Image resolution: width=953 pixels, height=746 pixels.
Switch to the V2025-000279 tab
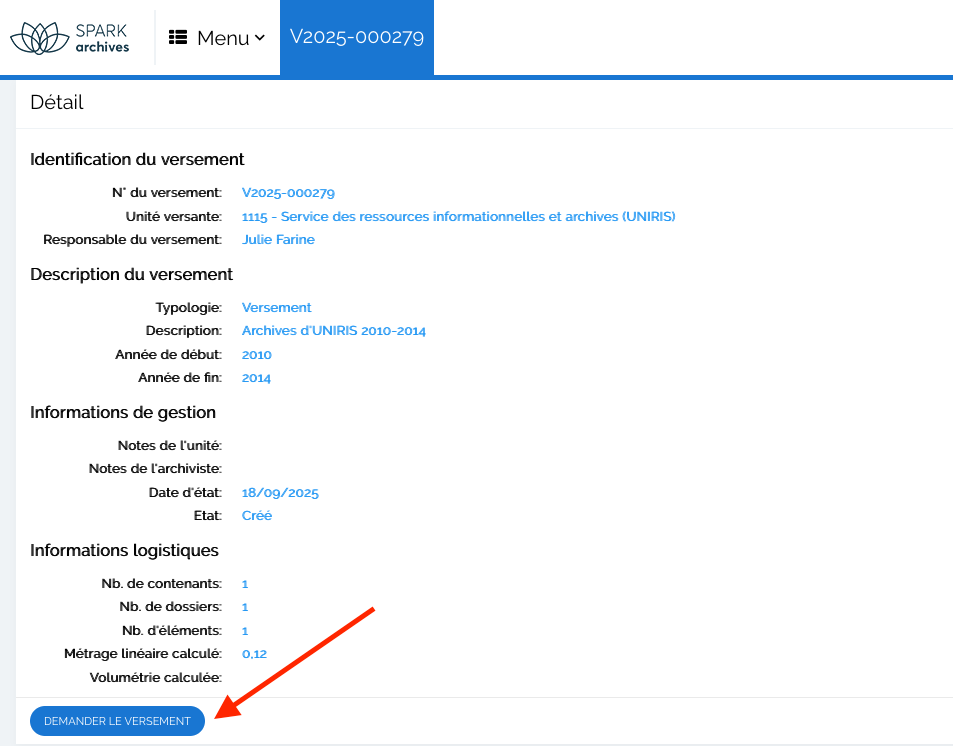[x=357, y=37]
